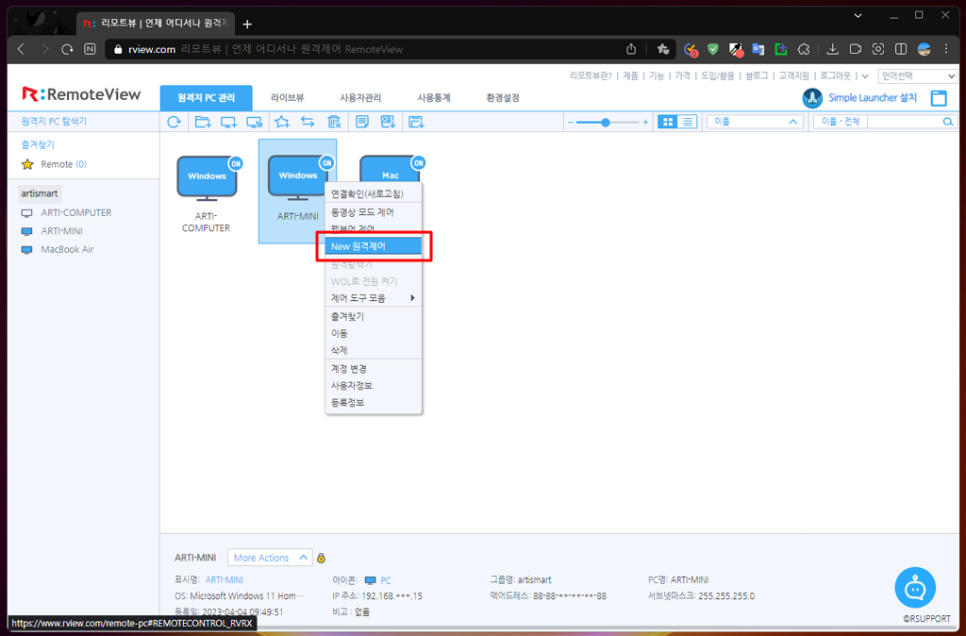
Task: Click the ARTI-MINI display name link
Action: tap(224, 580)
